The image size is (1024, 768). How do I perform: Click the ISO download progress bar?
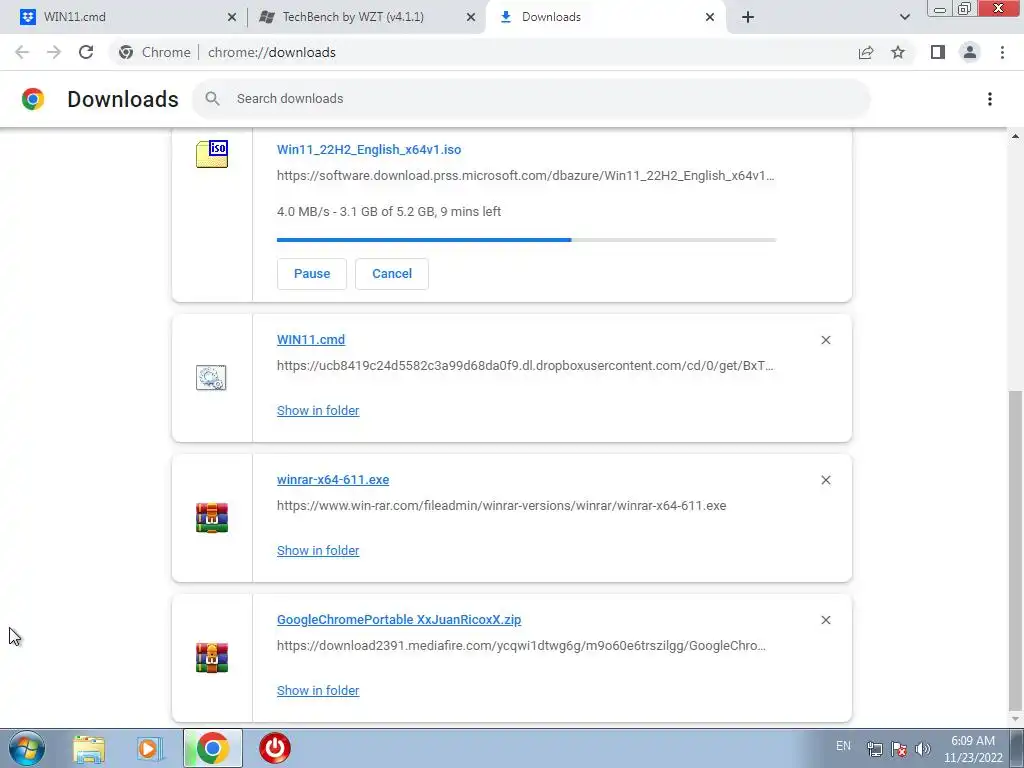click(x=526, y=240)
